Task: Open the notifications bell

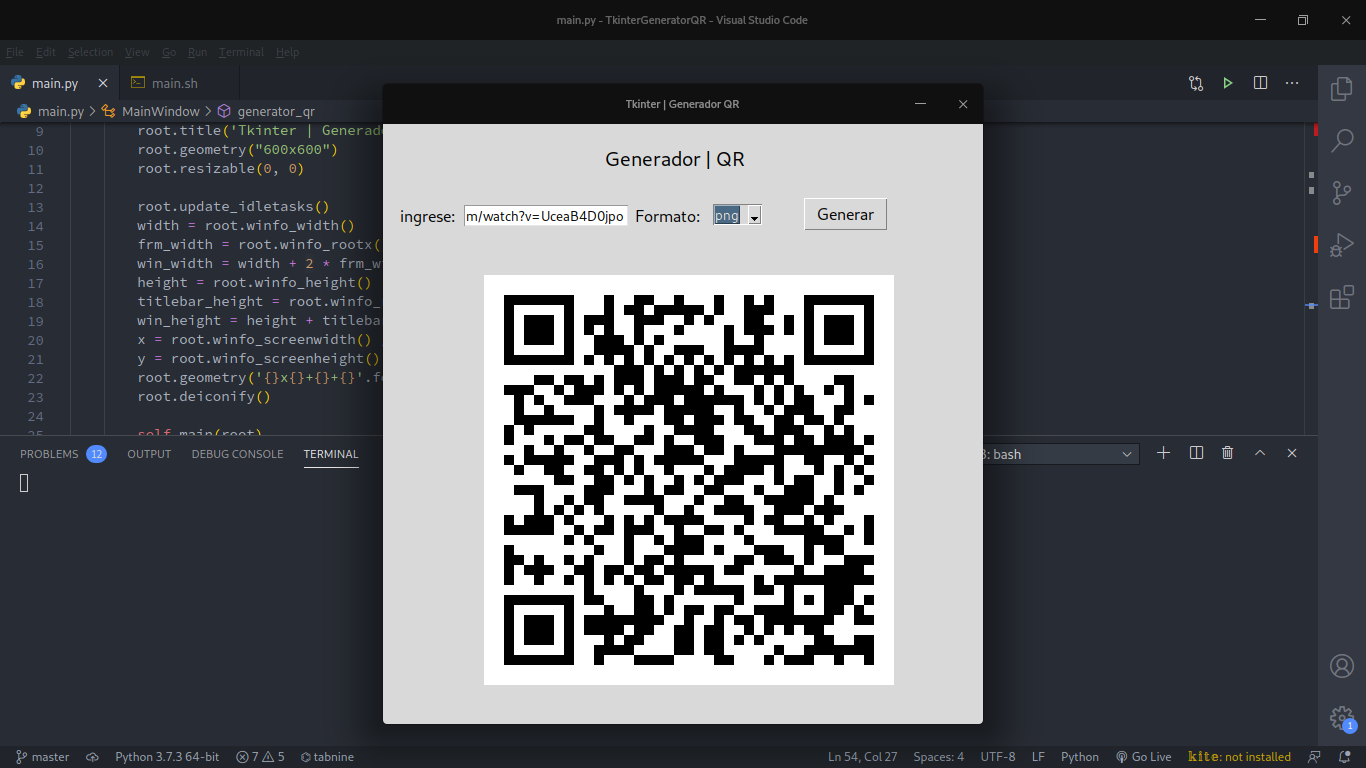Action: click(x=1345, y=757)
